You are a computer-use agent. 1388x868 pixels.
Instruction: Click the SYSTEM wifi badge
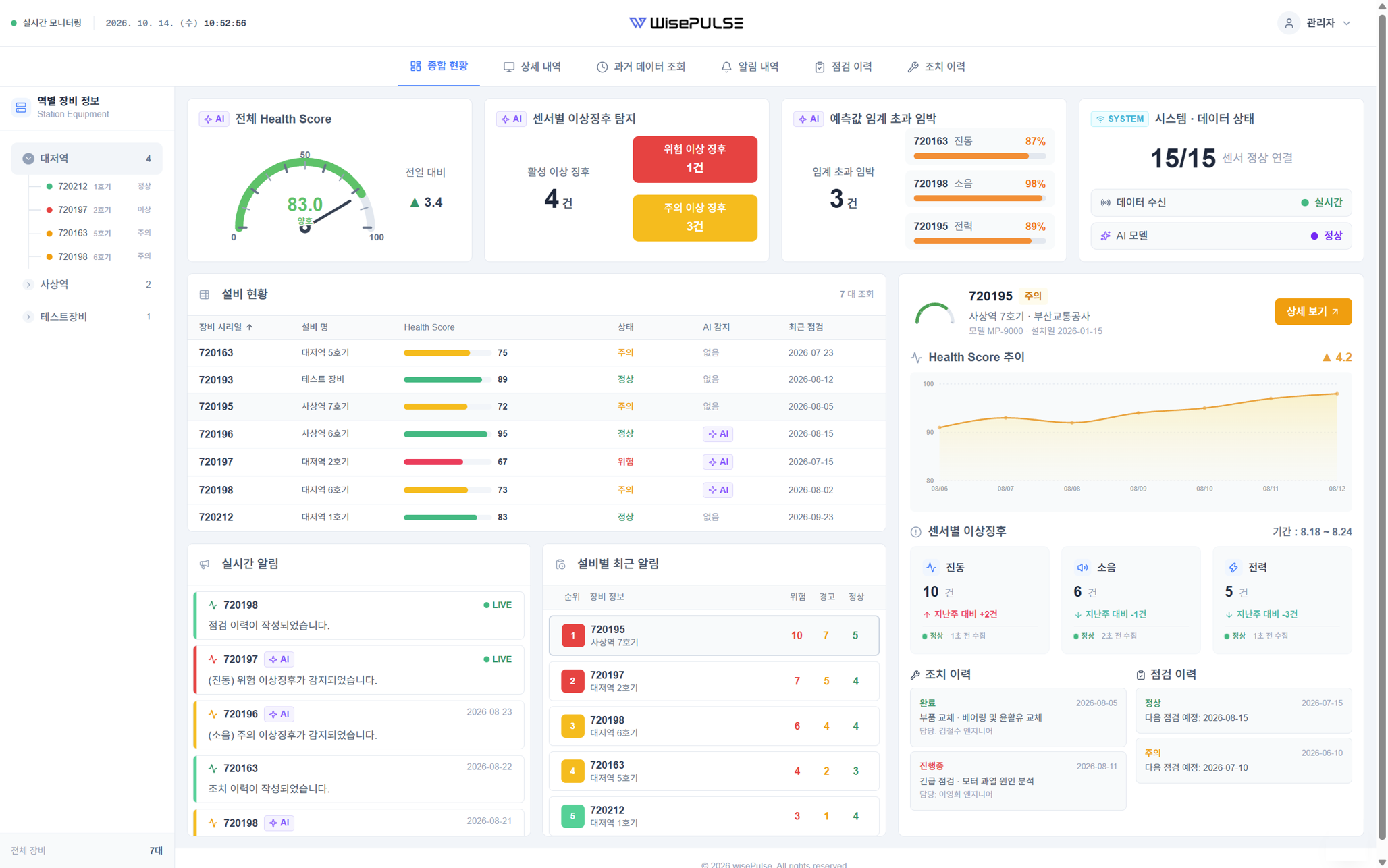[1120, 119]
